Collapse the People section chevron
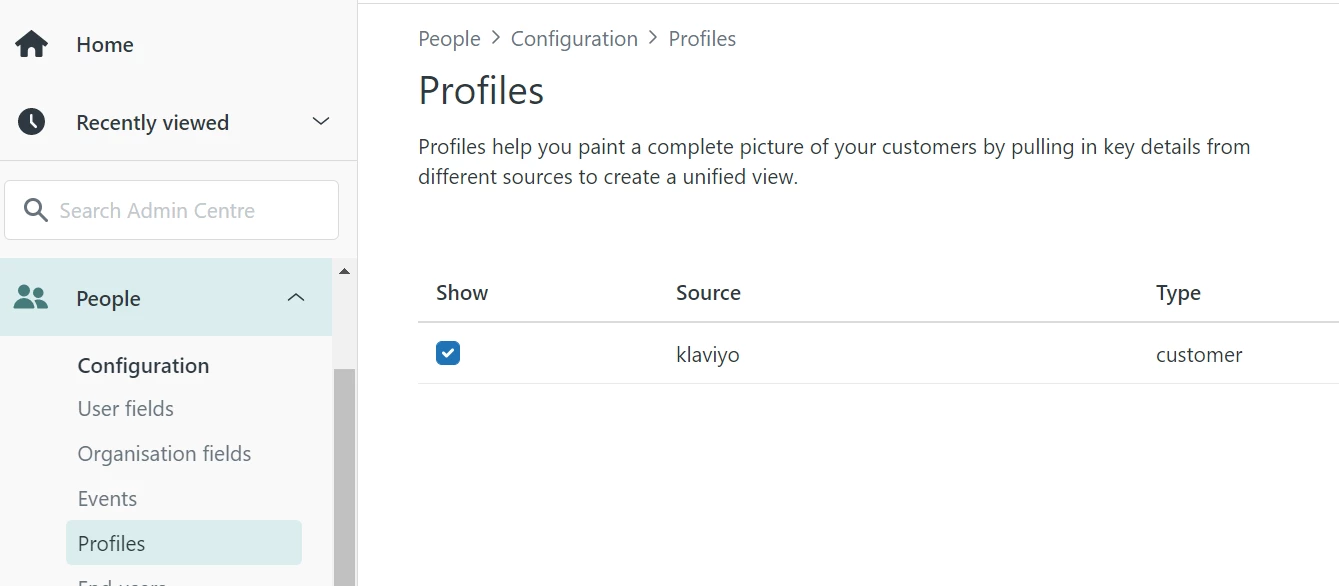 296,298
